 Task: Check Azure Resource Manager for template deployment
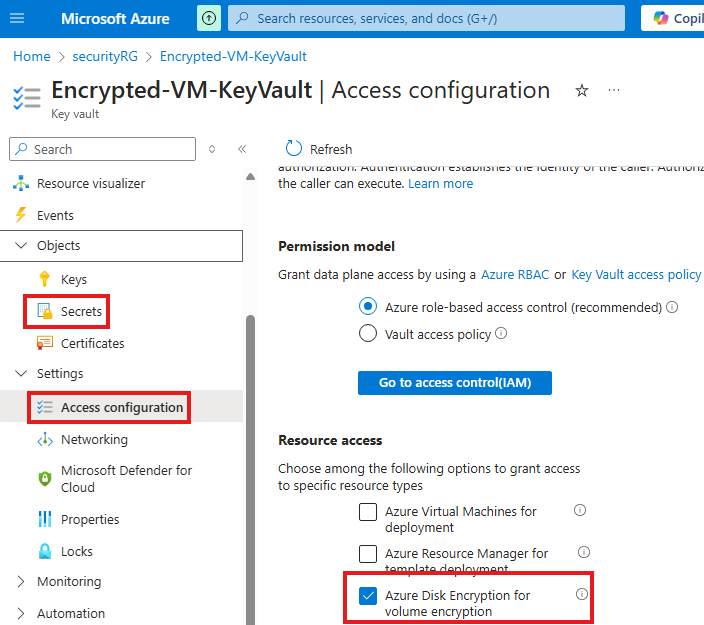pos(368,554)
